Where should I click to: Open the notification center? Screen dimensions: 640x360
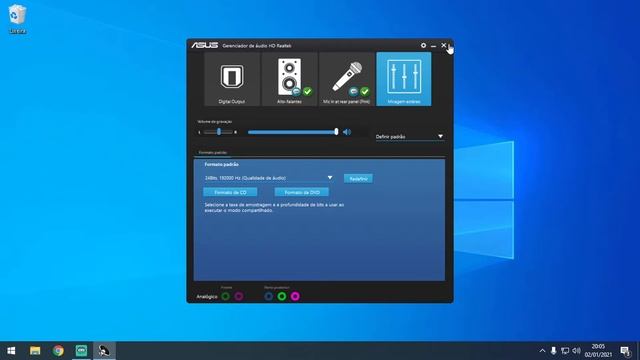coord(625,351)
